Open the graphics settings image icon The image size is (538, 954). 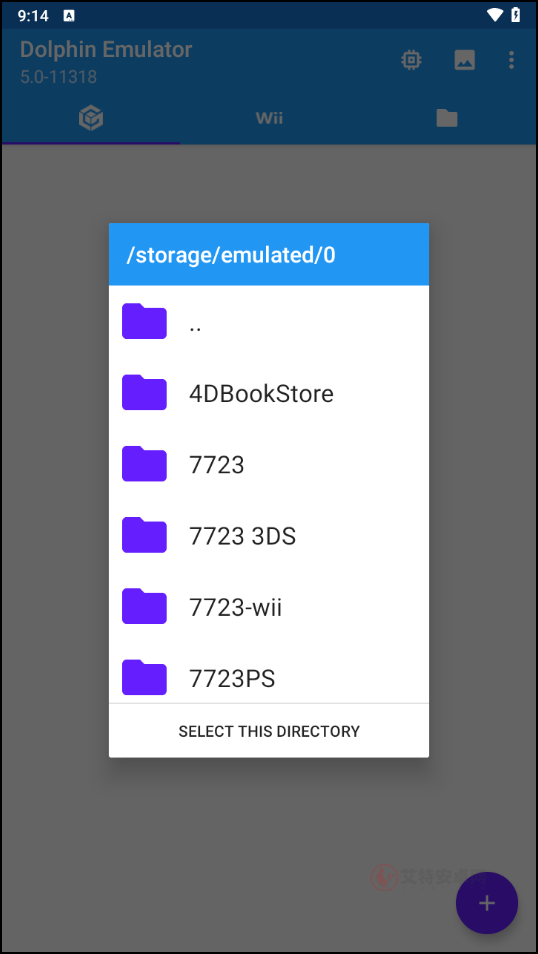(464, 60)
